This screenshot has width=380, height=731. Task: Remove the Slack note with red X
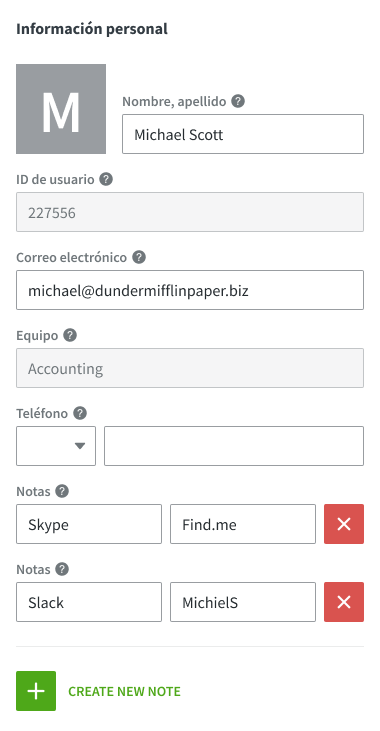point(344,602)
